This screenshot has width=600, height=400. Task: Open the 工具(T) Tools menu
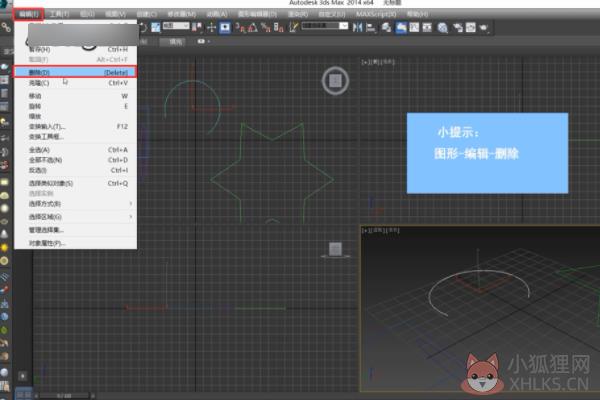coord(59,14)
